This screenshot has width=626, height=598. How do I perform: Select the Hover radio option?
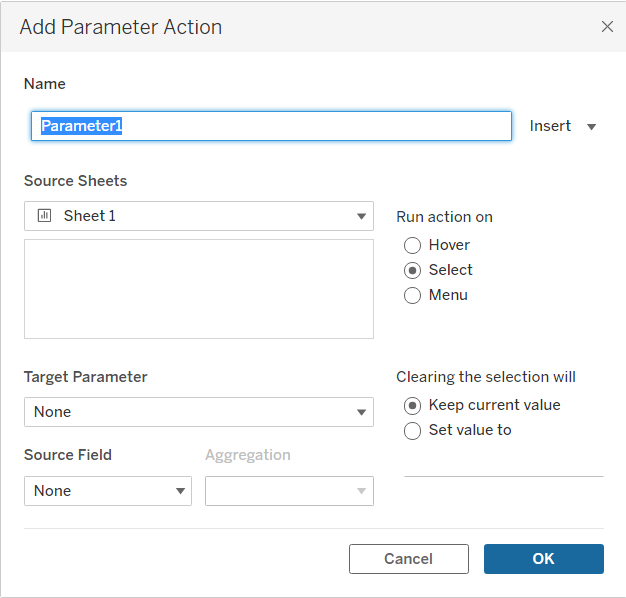pyautogui.click(x=412, y=245)
